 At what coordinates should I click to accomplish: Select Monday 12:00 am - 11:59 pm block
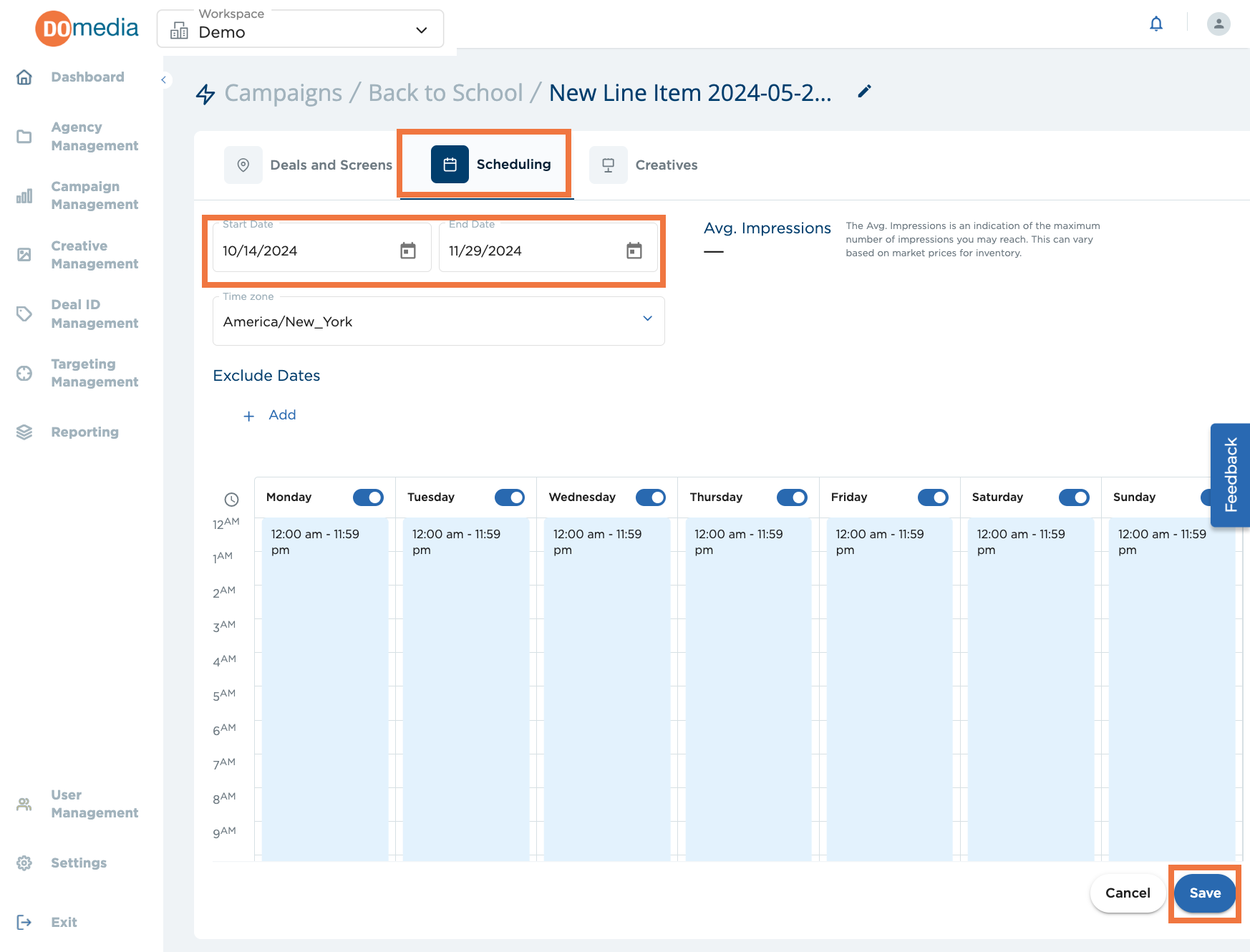pyautogui.click(x=325, y=690)
